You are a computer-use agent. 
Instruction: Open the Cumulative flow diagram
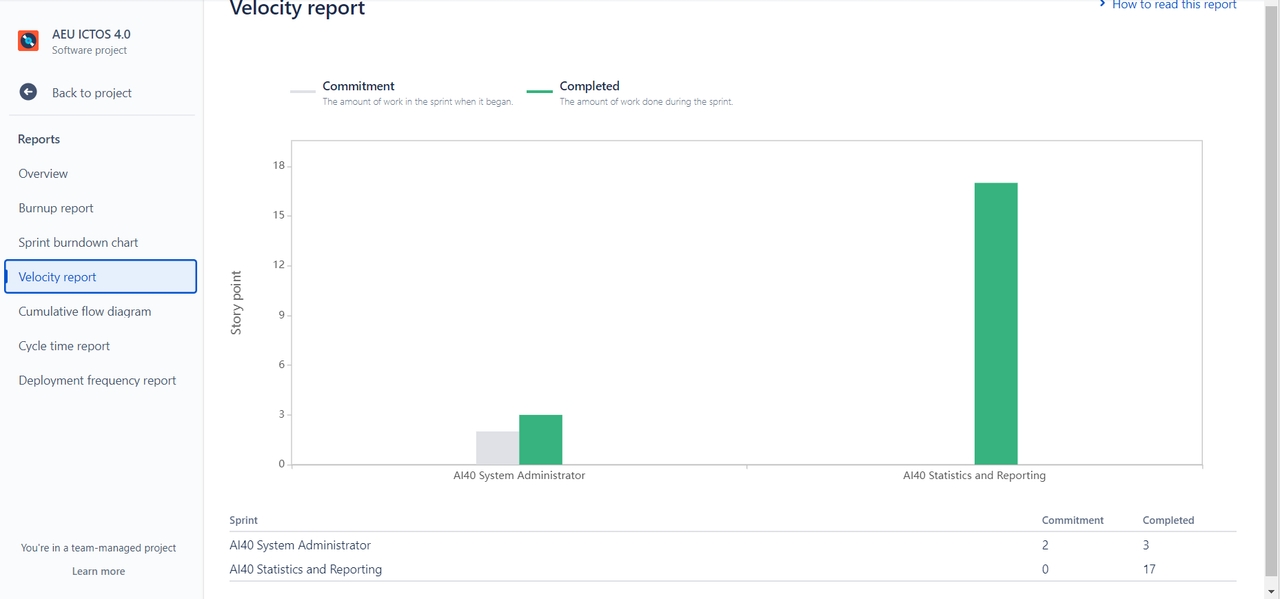tap(85, 312)
